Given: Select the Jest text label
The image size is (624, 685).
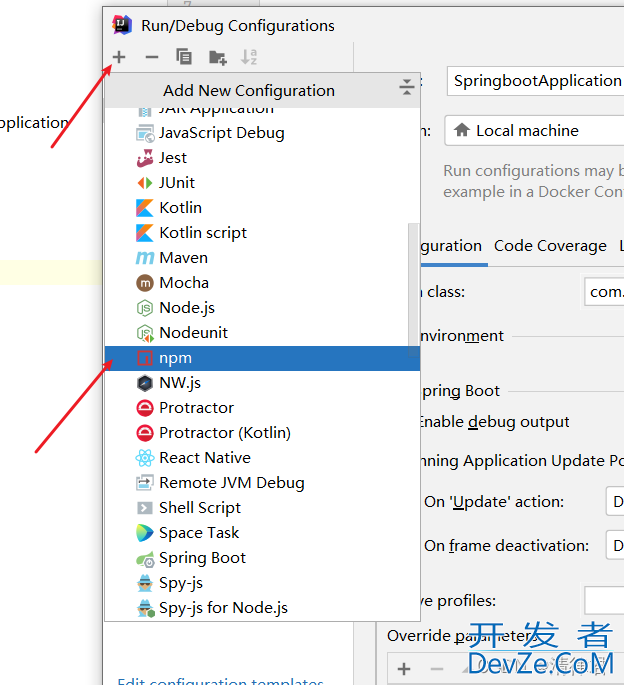Looking at the screenshot, I should coord(173,158).
